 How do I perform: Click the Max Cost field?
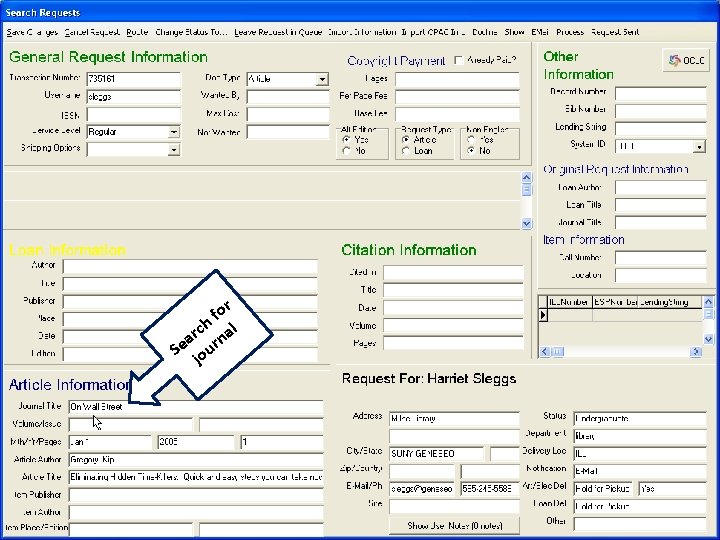(288, 114)
